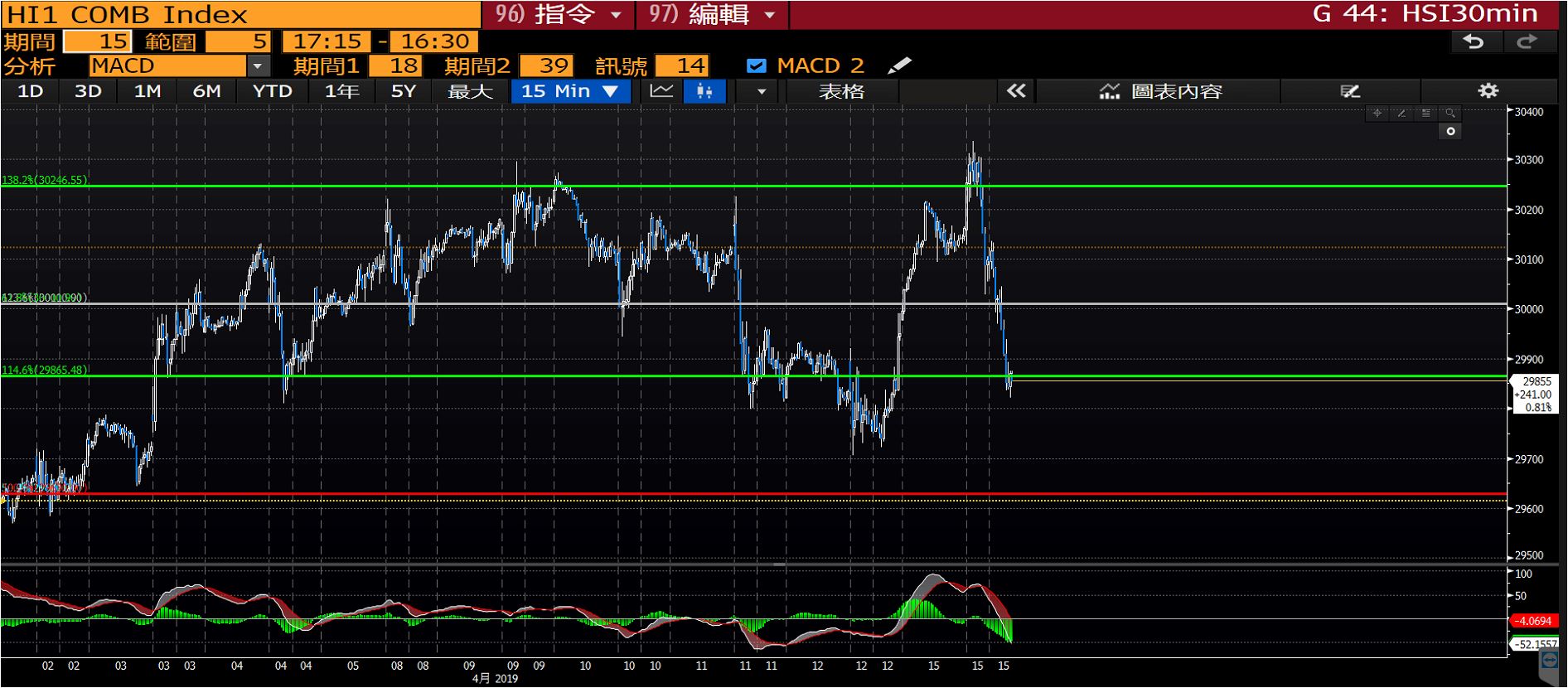The height and width of the screenshot is (688, 1568).
Task: Open the chart type dropdown arrow
Action: click(x=762, y=91)
